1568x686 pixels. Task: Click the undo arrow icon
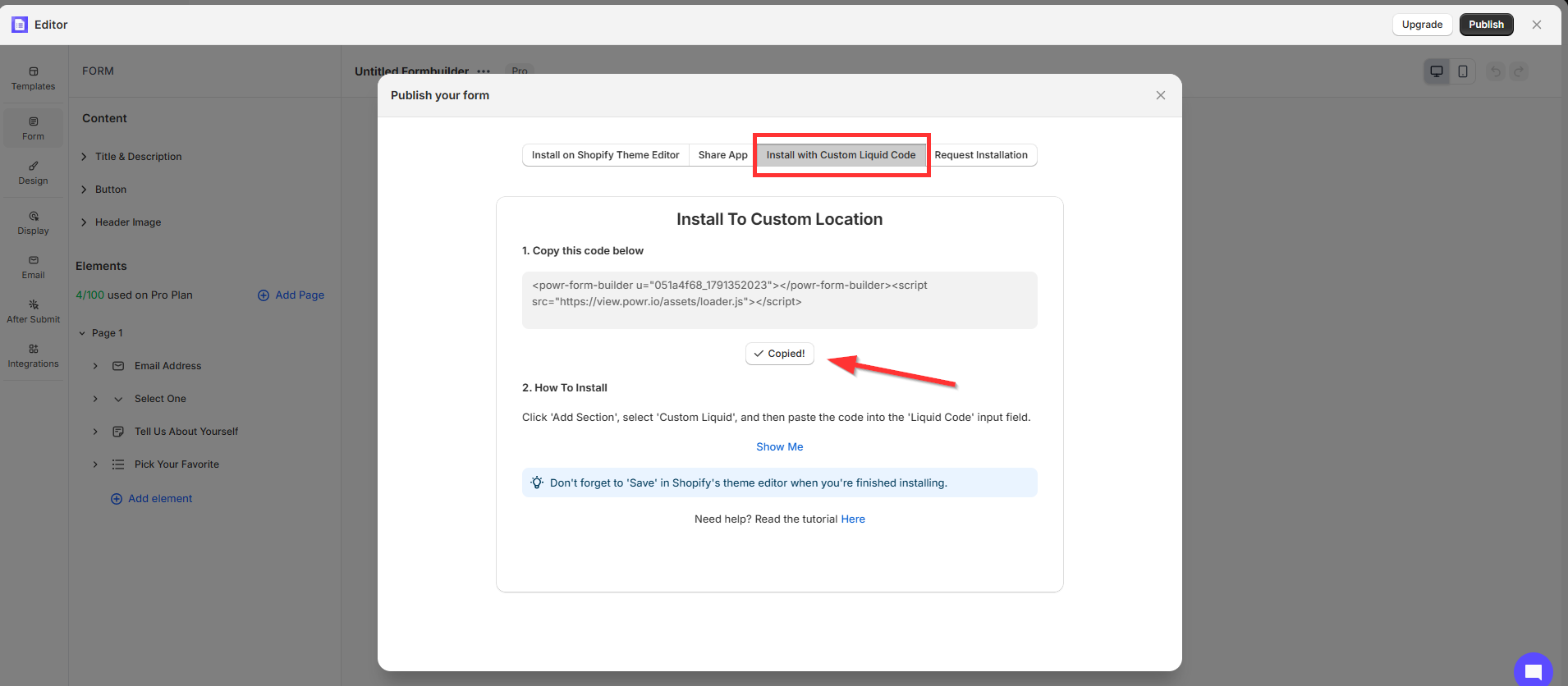pos(1496,71)
